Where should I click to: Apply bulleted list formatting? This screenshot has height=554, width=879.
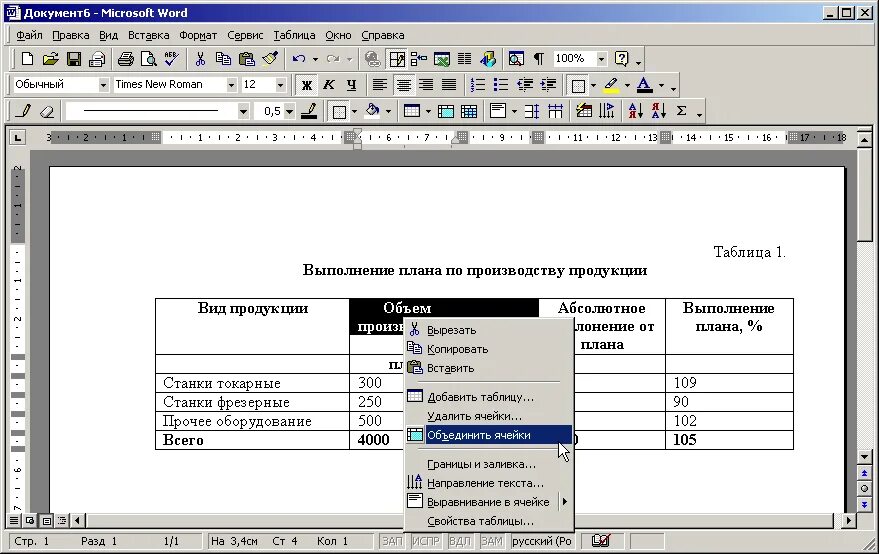pos(501,85)
